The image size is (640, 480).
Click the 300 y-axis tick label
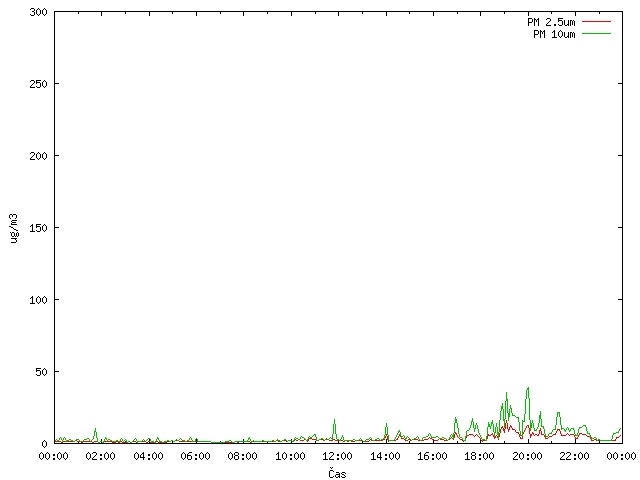(x=38, y=12)
